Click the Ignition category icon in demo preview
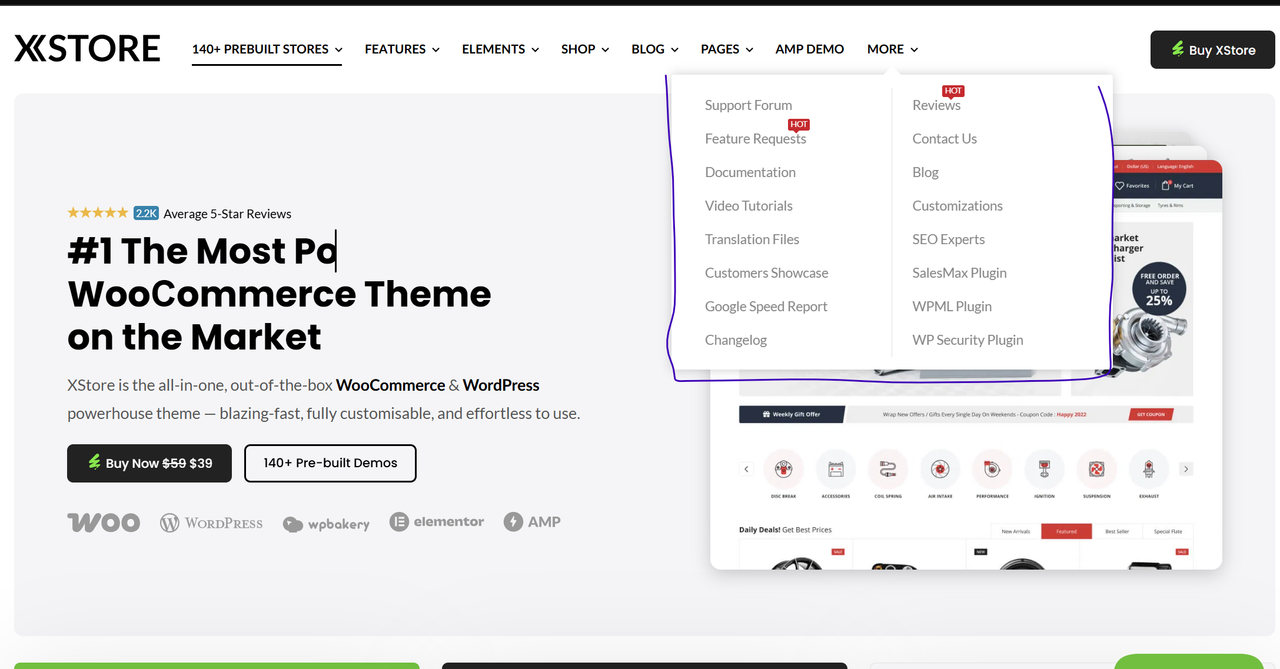Screen dimensions: 1280x669 [x=1044, y=468]
